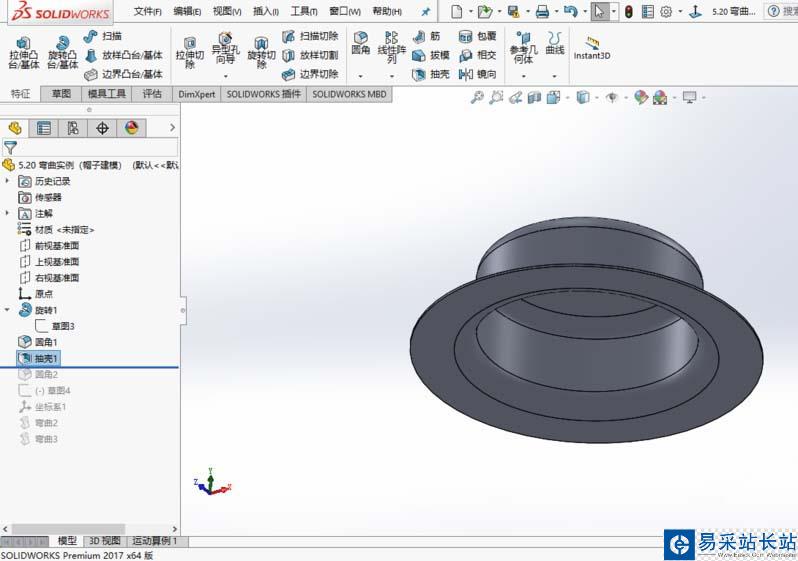Open the DisplayManager appearance tab icon
Image resolution: width=798 pixels, height=561 pixels.
click(131, 128)
